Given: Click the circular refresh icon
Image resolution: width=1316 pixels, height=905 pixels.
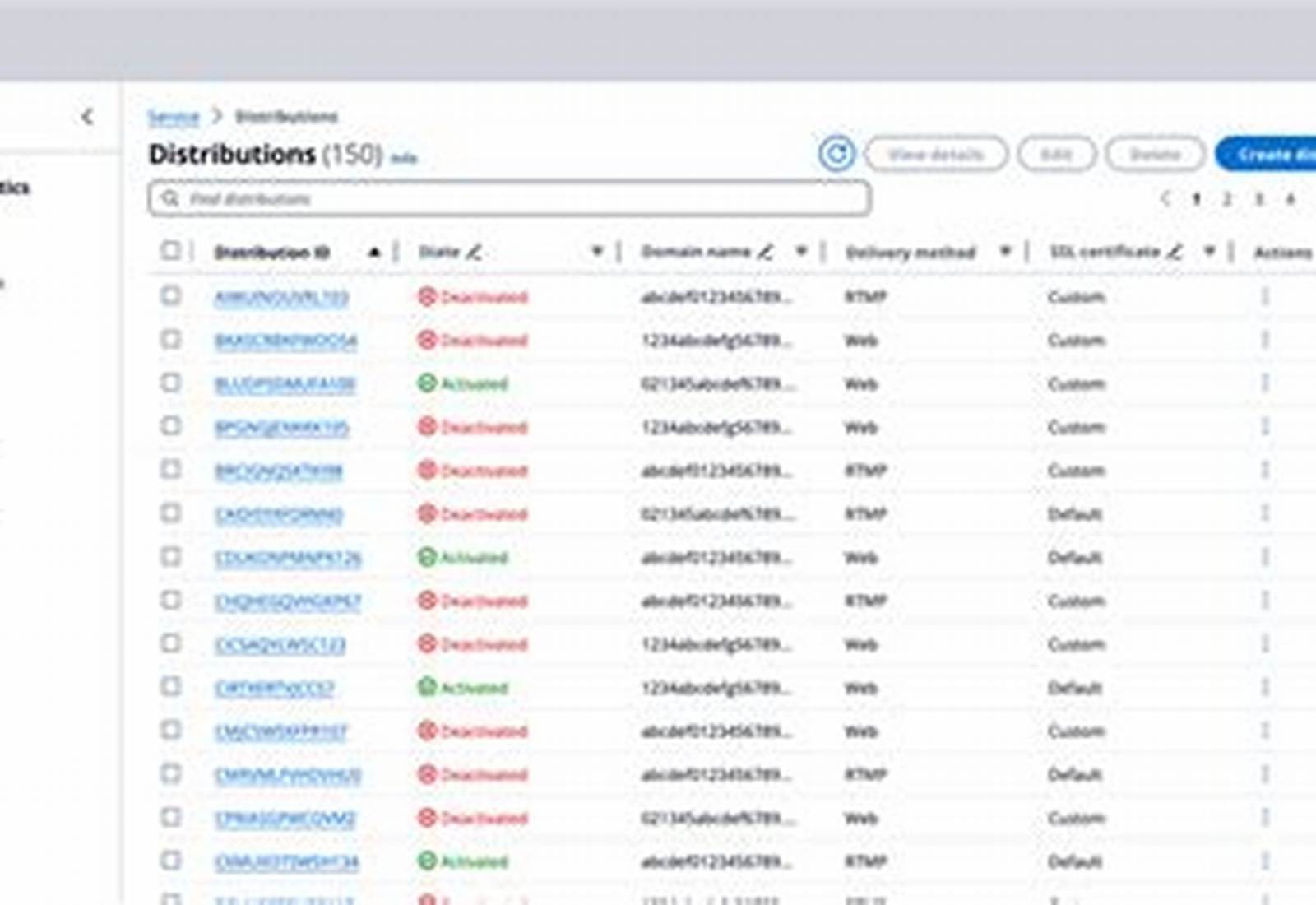Looking at the screenshot, I should 836,154.
